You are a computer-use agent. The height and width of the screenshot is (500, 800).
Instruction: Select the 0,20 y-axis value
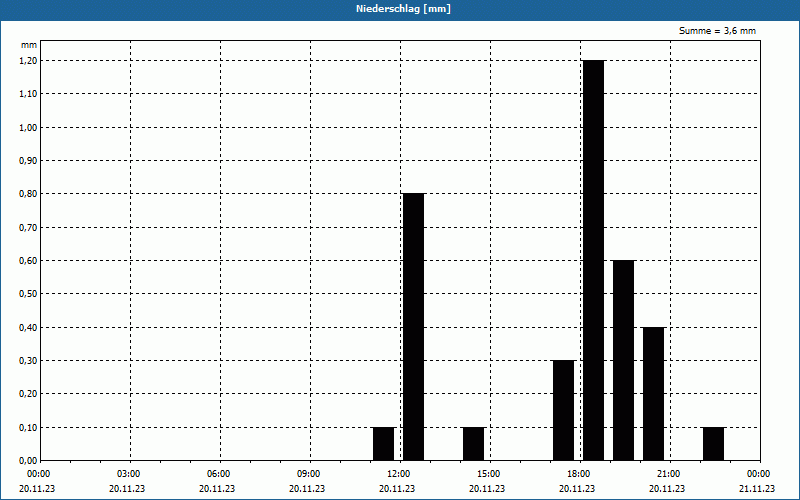pyautogui.click(x=28, y=394)
